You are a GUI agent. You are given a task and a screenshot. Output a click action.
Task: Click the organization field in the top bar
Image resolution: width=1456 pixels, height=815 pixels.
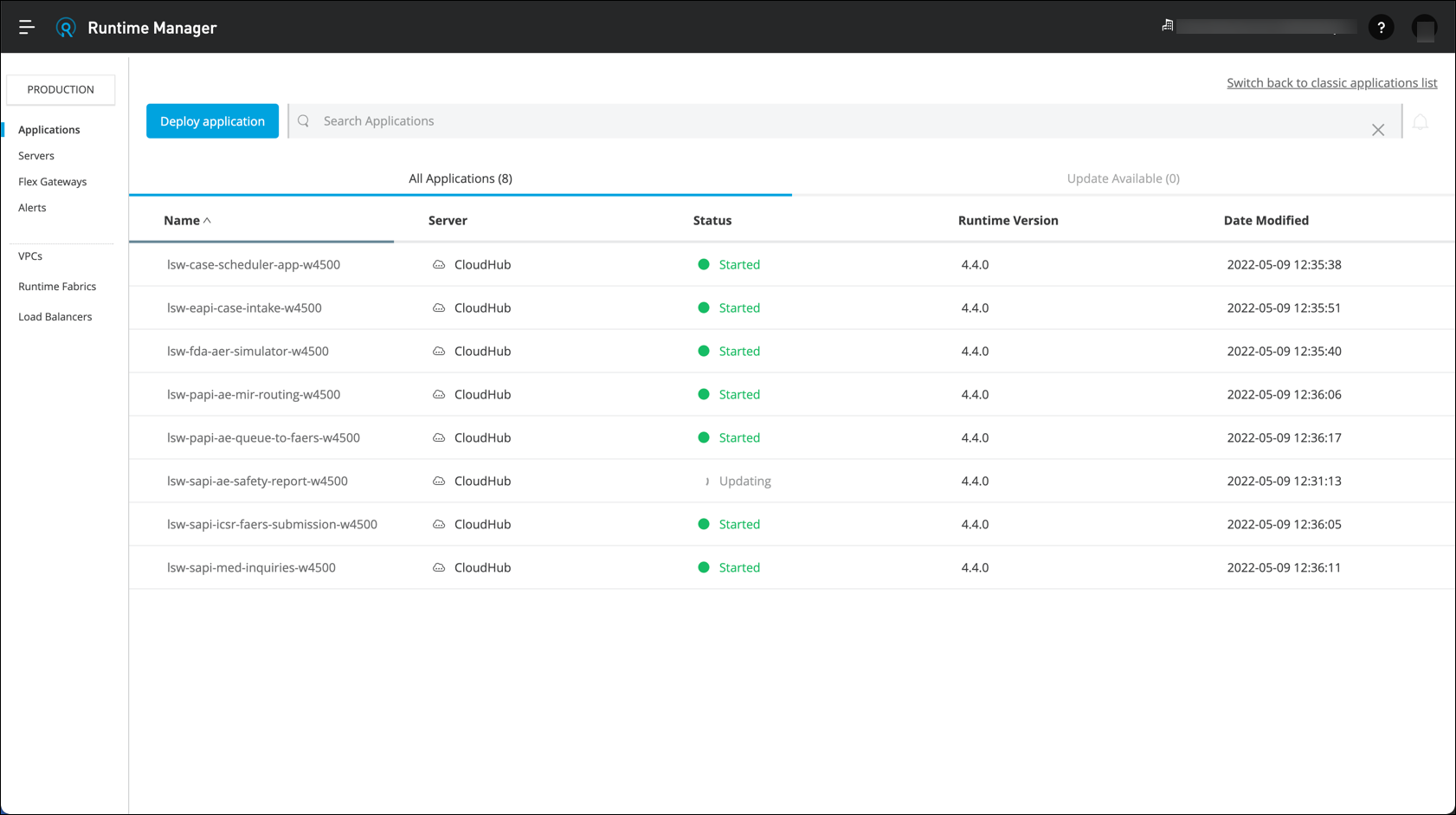(1266, 25)
